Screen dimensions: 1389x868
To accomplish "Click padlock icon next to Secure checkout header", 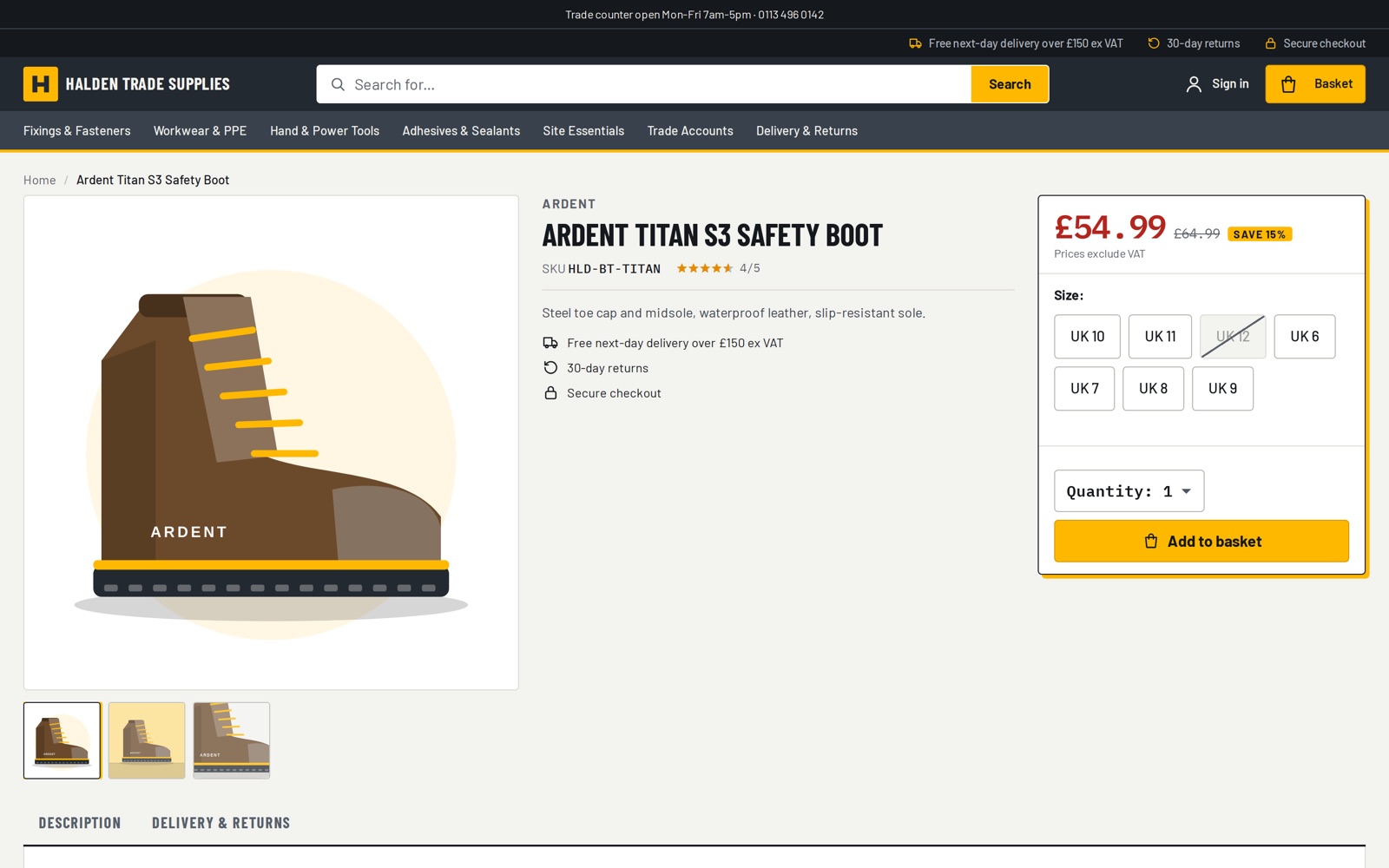I will [1270, 43].
